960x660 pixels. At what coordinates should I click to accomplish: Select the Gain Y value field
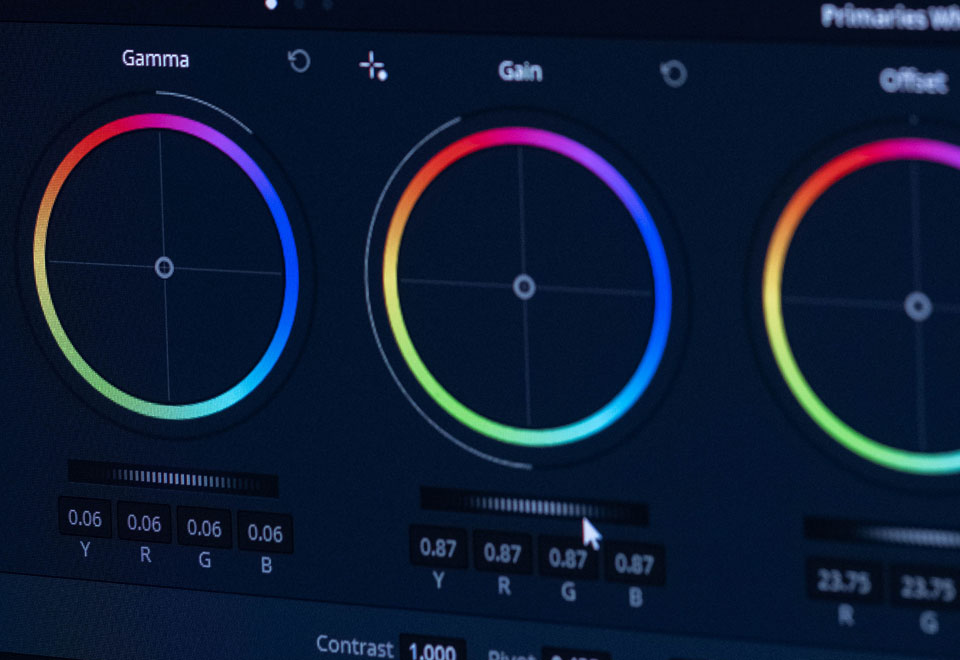point(438,547)
